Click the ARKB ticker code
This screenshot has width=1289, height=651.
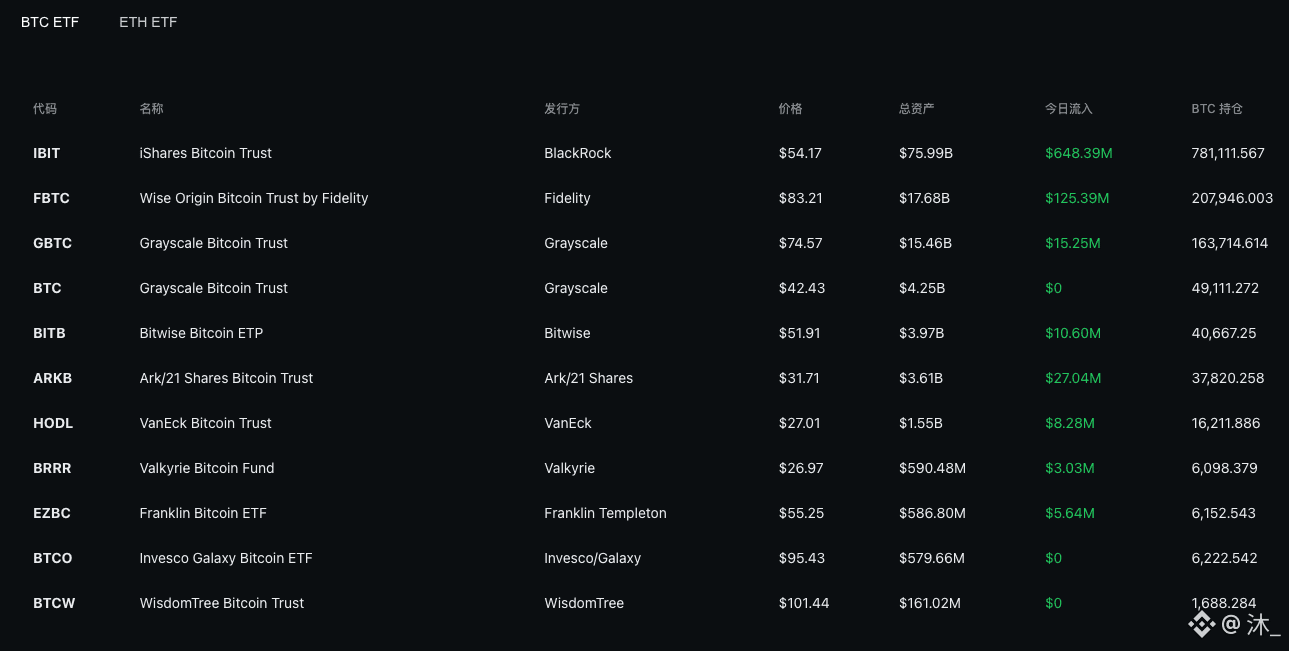[x=52, y=378]
